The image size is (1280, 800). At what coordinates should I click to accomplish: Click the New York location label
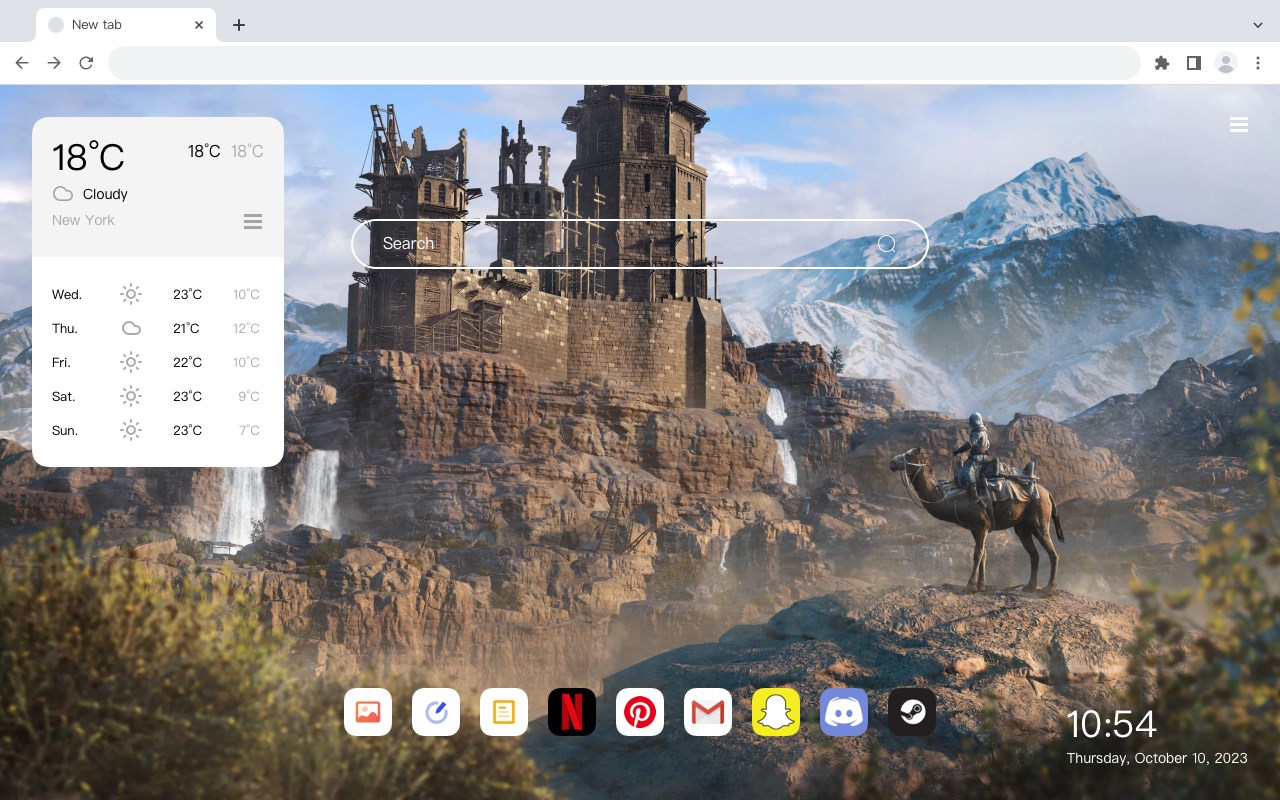point(83,220)
